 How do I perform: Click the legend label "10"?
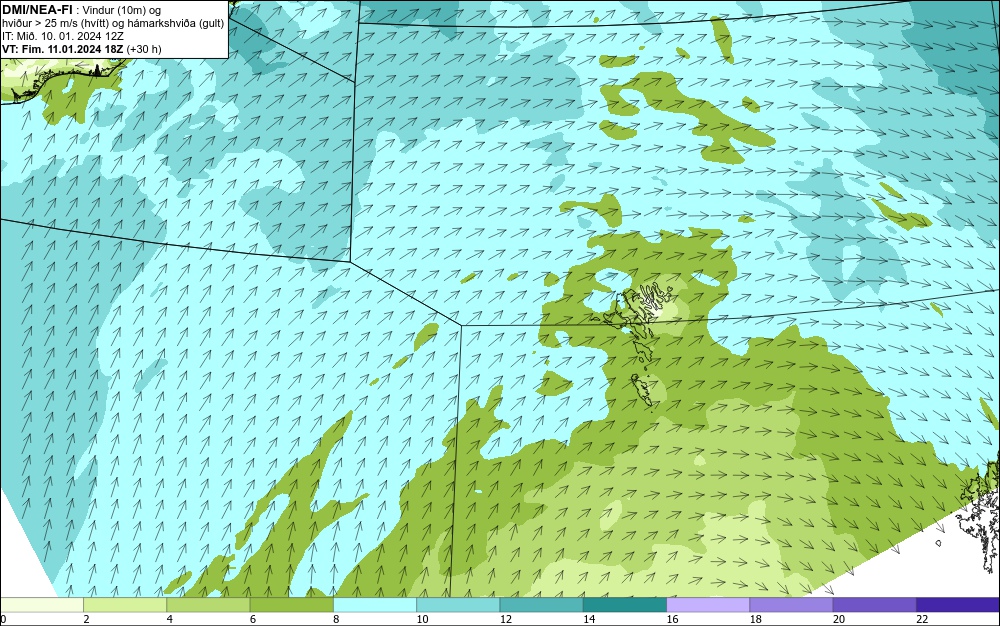coord(422,620)
